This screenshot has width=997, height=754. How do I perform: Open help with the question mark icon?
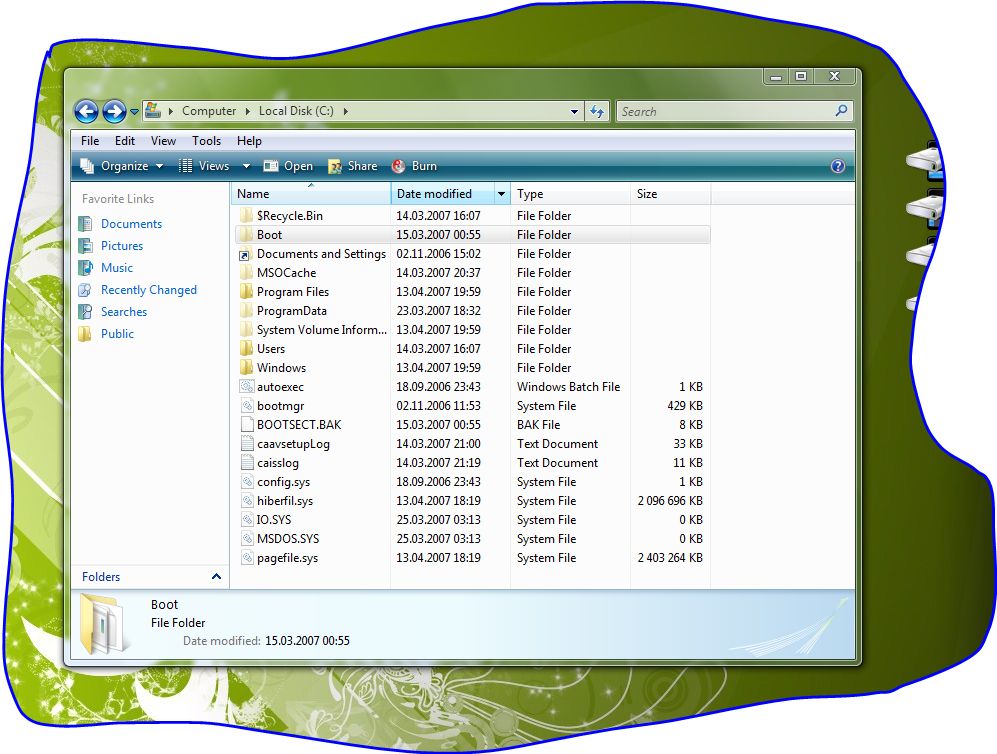pos(838,166)
